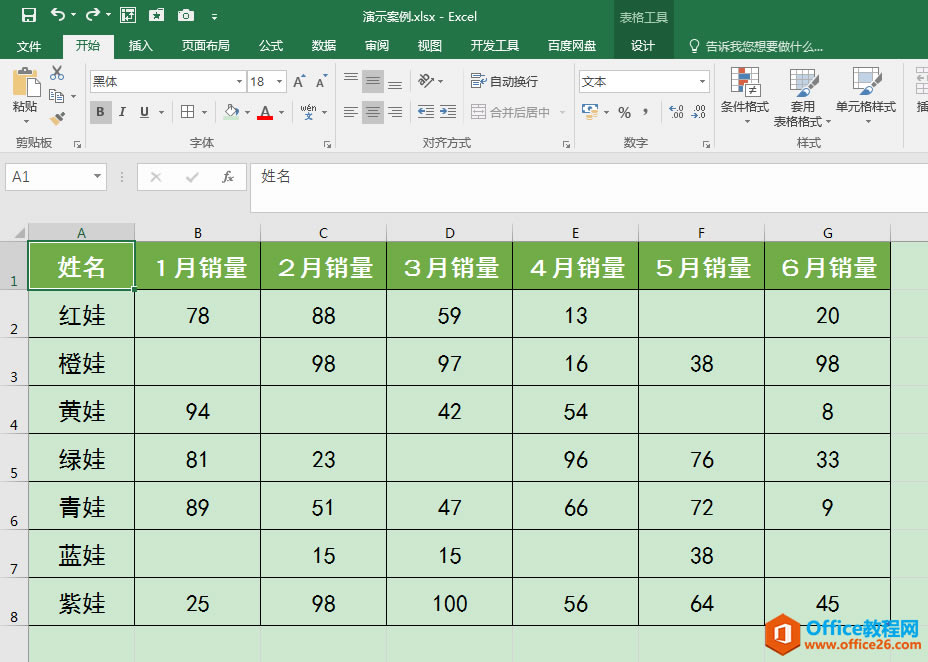Click the percent style icon

coord(624,112)
